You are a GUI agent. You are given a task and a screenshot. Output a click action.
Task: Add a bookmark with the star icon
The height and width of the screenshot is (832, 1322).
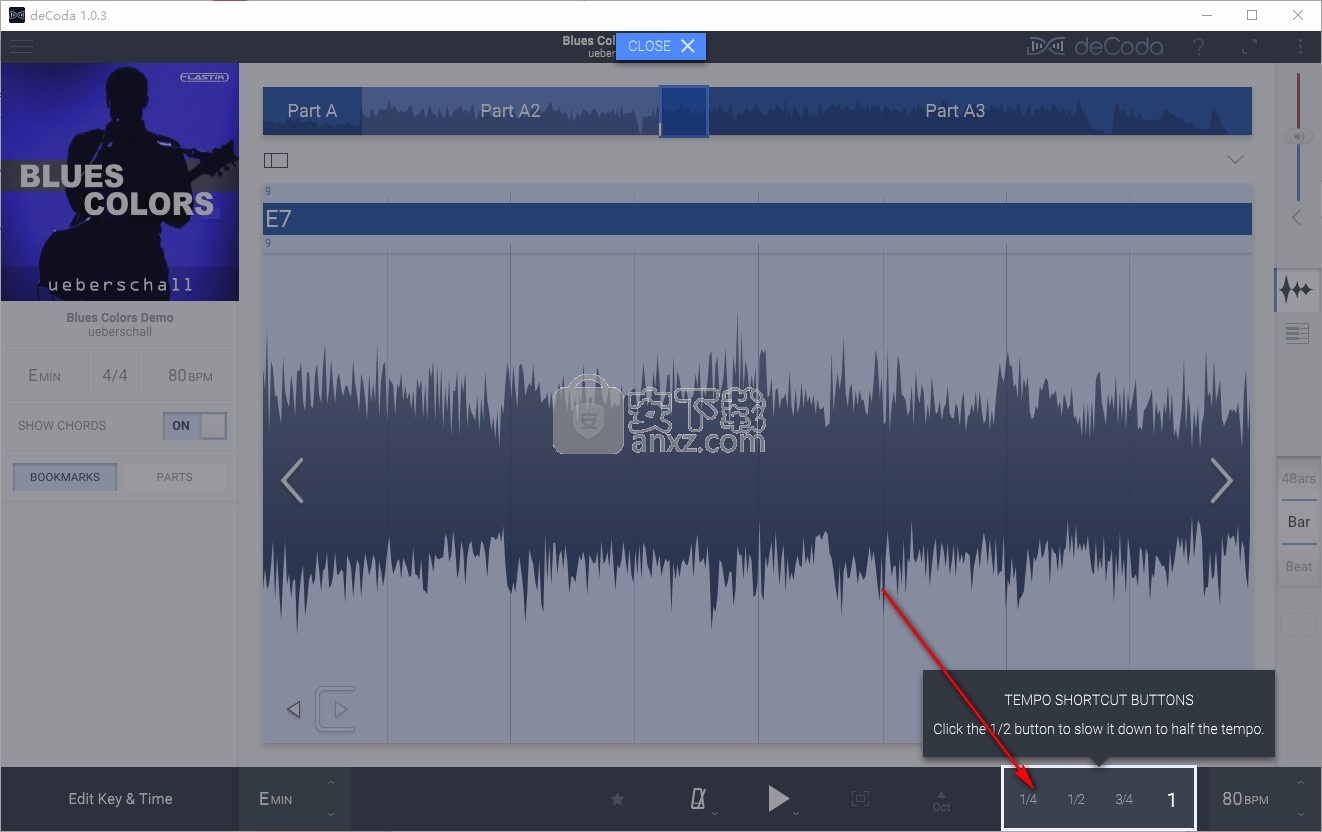(617, 799)
